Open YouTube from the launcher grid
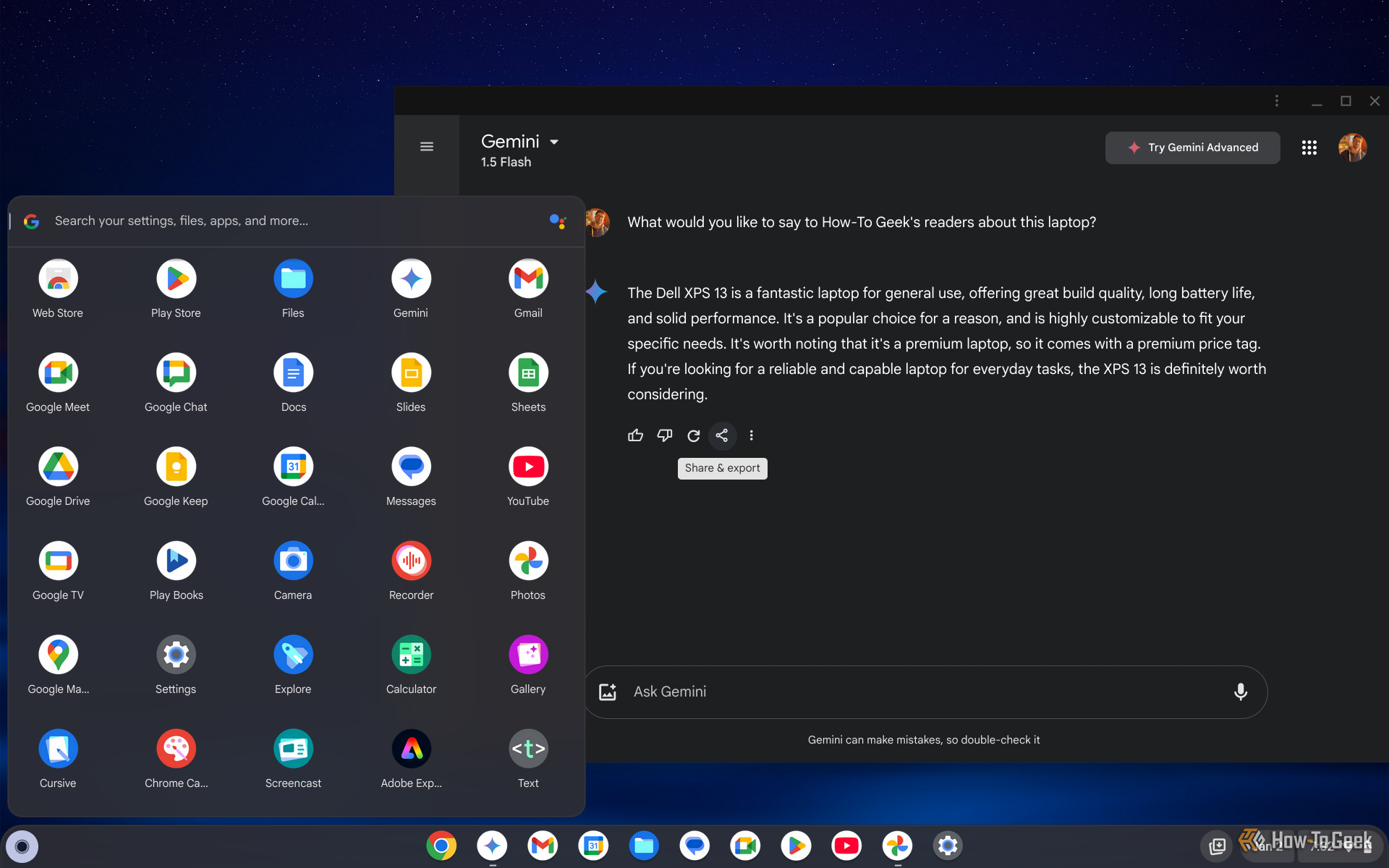1389x868 pixels. tap(528, 467)
